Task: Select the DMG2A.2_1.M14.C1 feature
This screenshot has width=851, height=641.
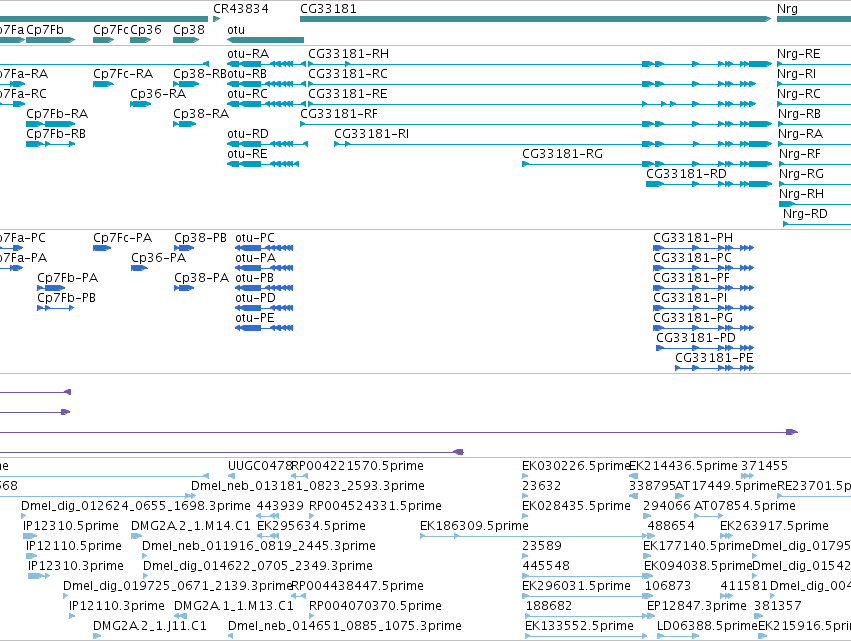Action: 135,536
